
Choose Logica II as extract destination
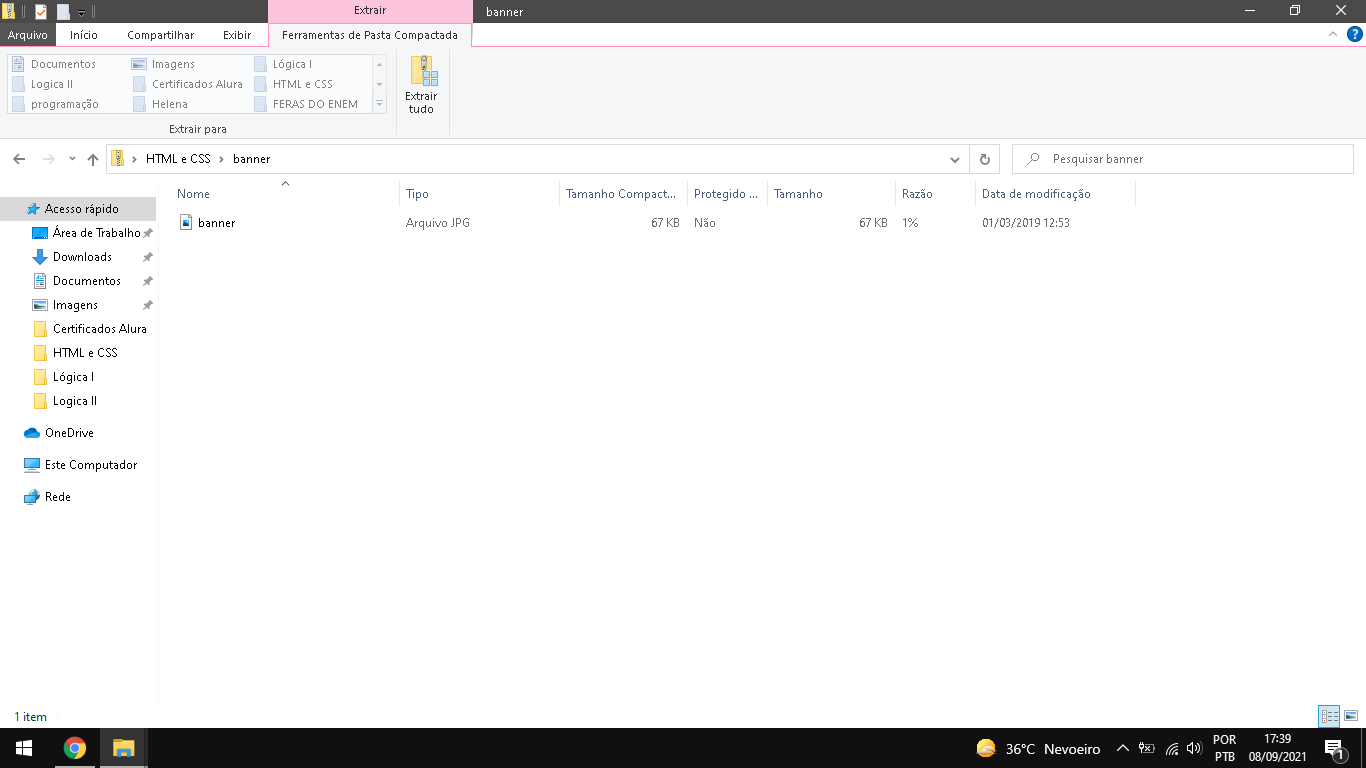coord(52,84)
